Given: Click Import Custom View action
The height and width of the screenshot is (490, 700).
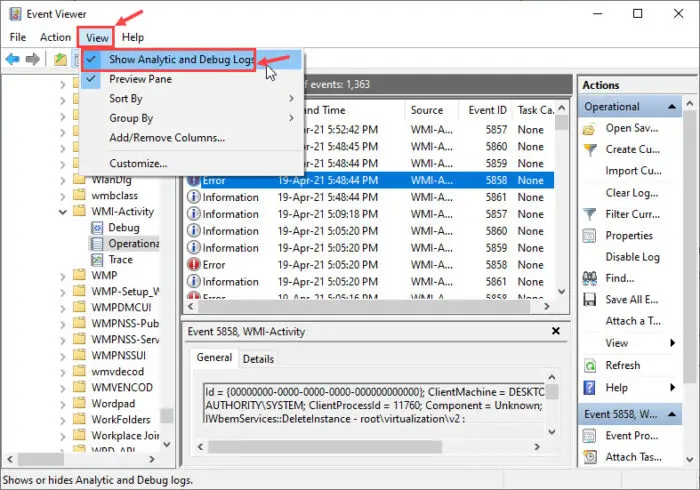Looking at the screenshot, I should point(633,171).
